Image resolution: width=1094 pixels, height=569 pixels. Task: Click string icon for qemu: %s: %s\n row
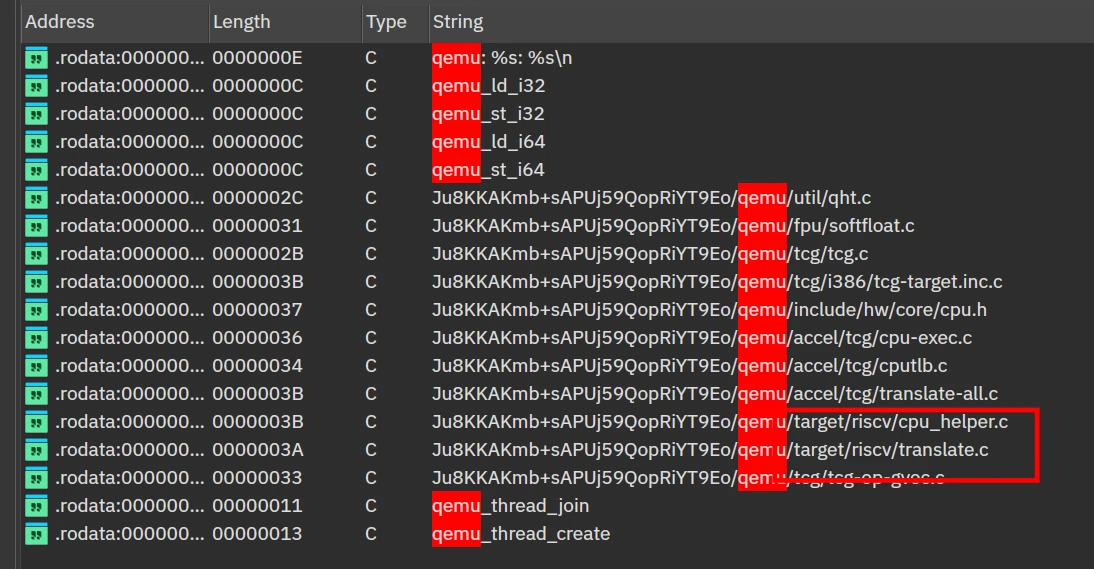[x=36, y=58]
